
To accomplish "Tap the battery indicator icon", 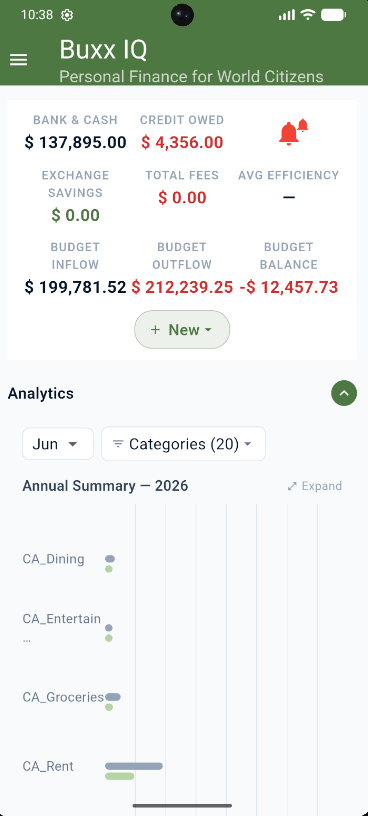I will 334,15.
